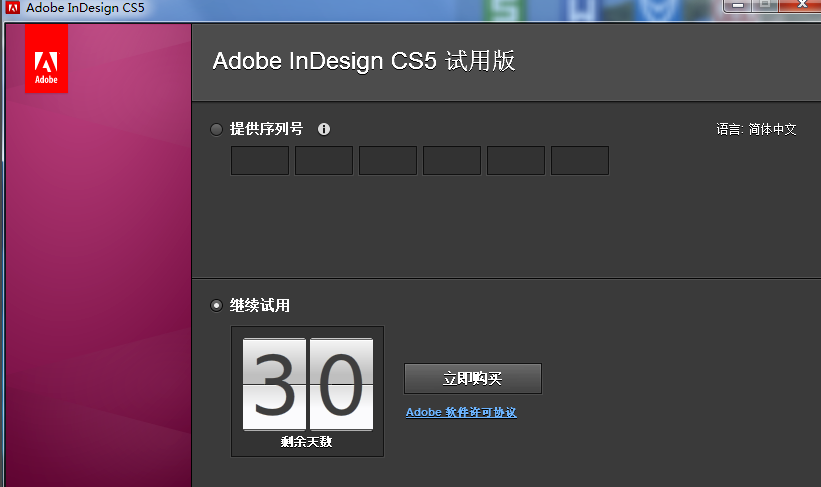Close the Adobe InDesign CS5 window
Viewport: 821px width, 487px height.
click(802, 5)
